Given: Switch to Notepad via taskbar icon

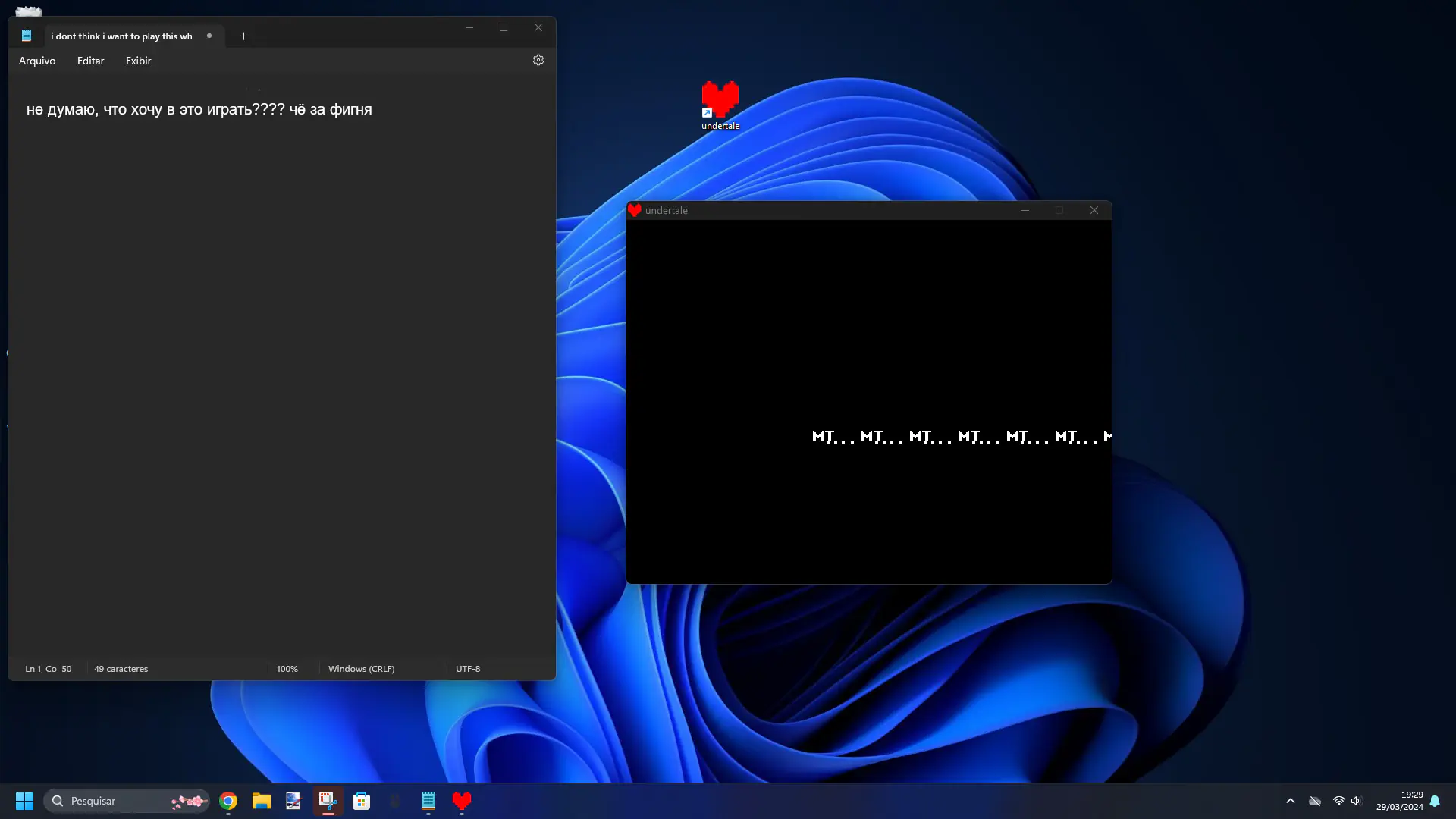Looking at the screenshot, I should (428, 801).
